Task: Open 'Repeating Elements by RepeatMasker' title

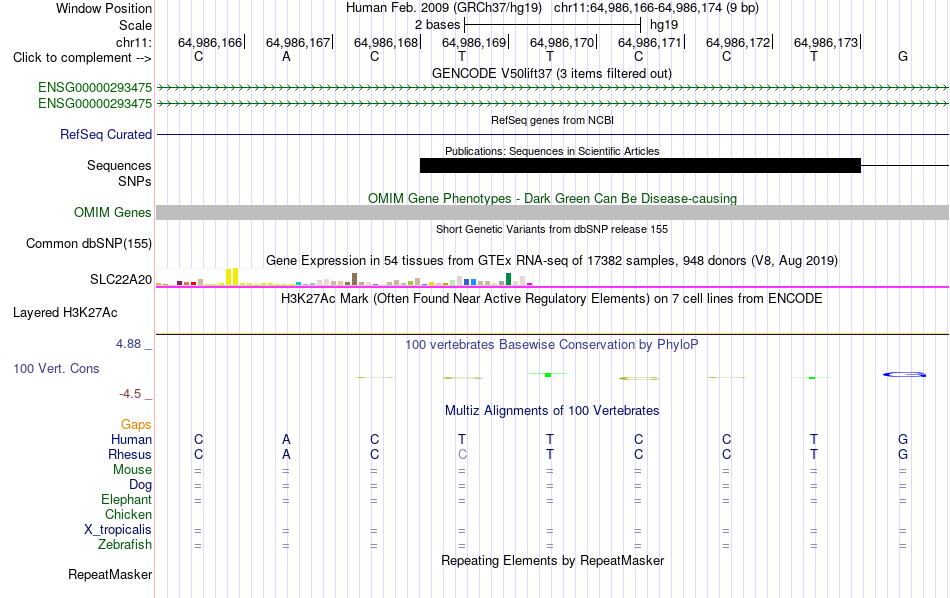Action: (x=552, y=560)
